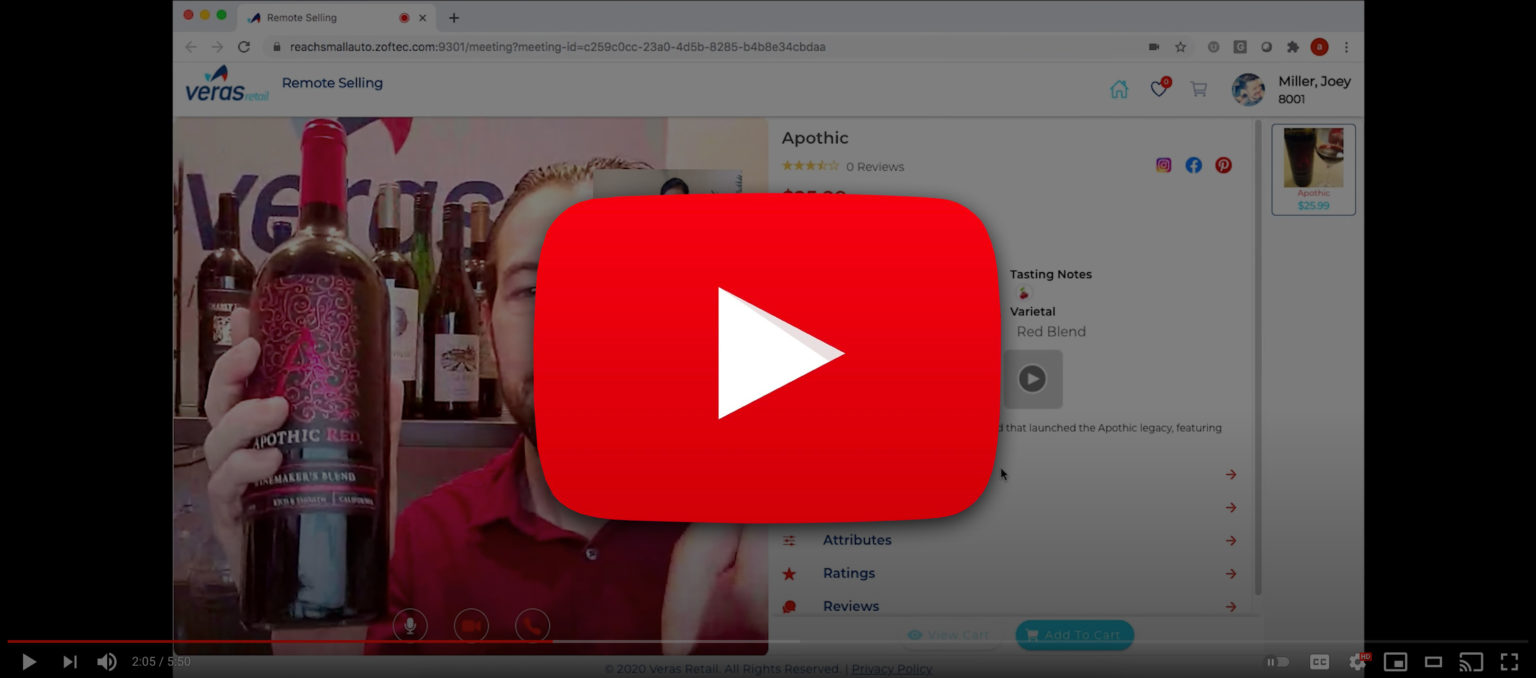1536x678 pixels.
Task: Click the Reviews chat bubble icon
Action: point(789,606)
